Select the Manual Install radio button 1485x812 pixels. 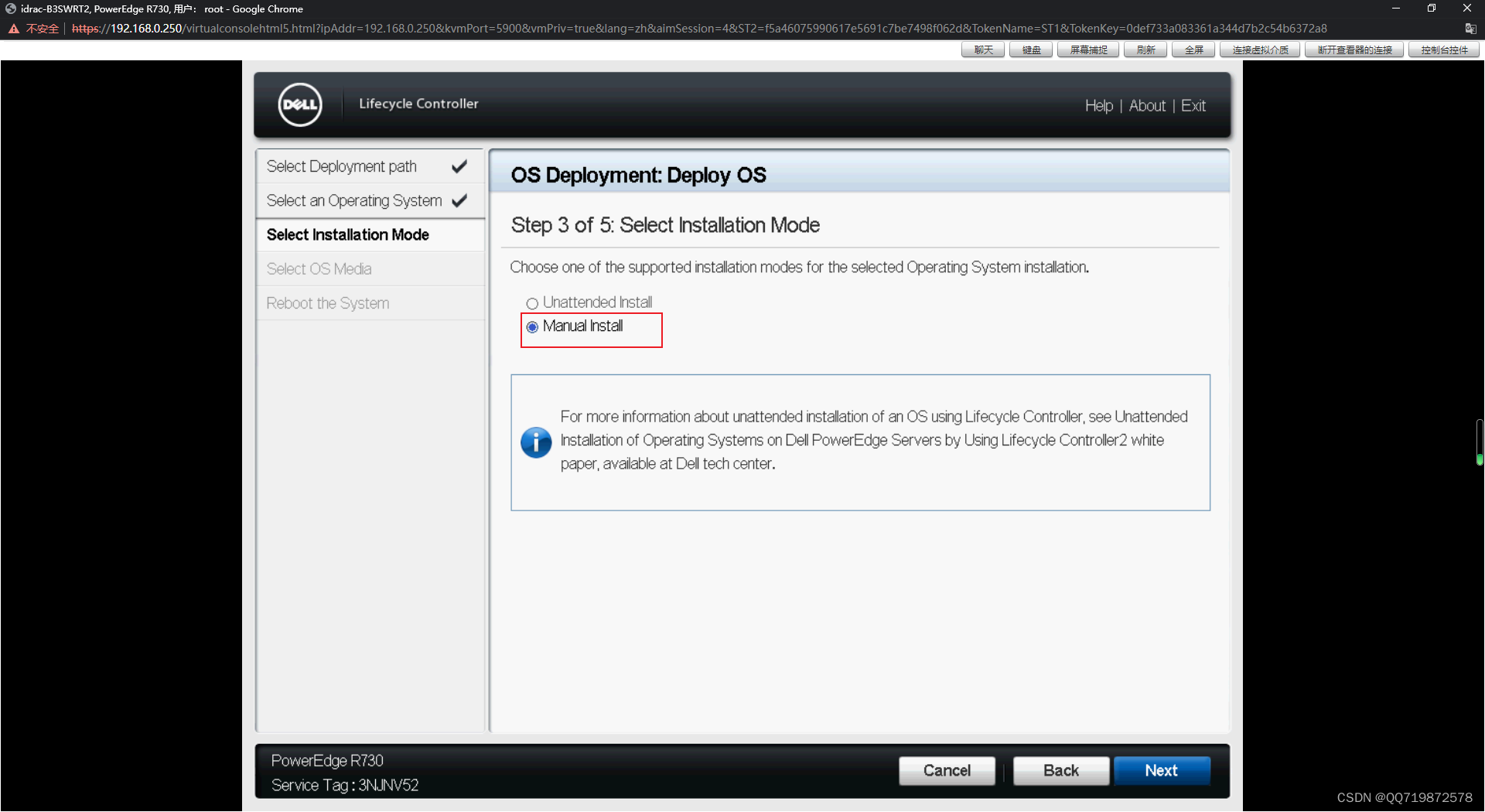(x=532, y=327)
